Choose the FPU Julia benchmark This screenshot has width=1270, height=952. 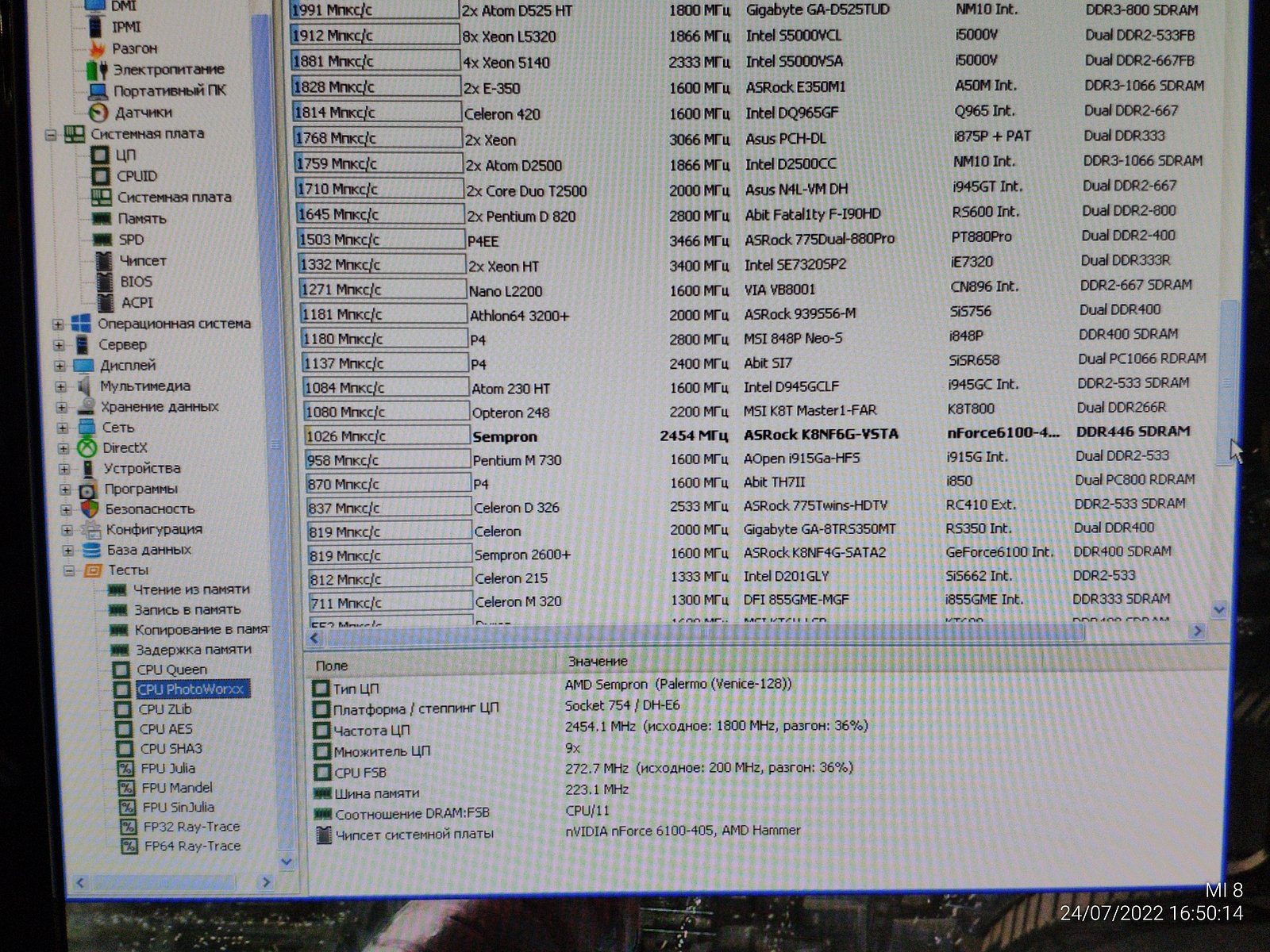(x=168, y=769)
